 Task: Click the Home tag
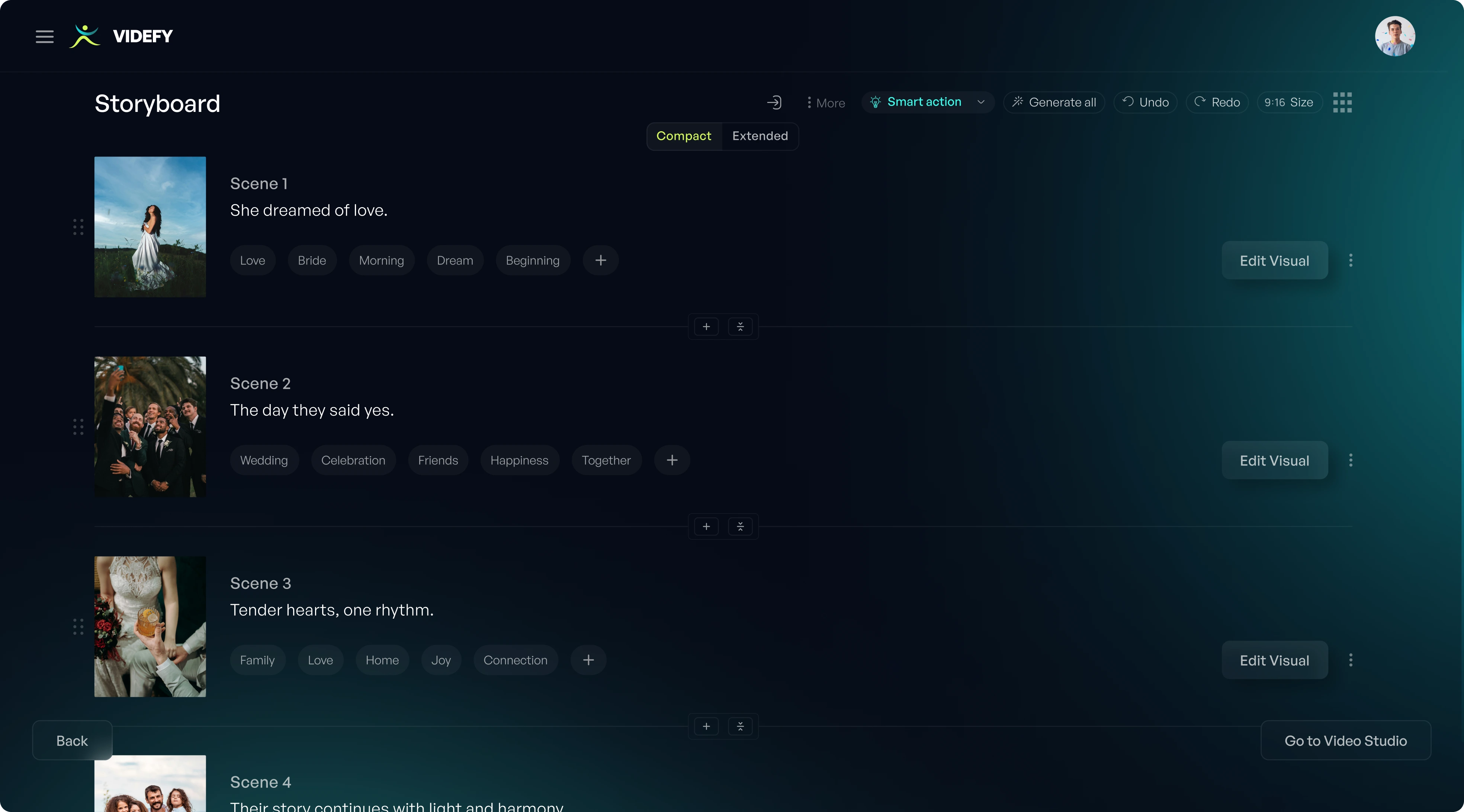(x=382, y=660)
